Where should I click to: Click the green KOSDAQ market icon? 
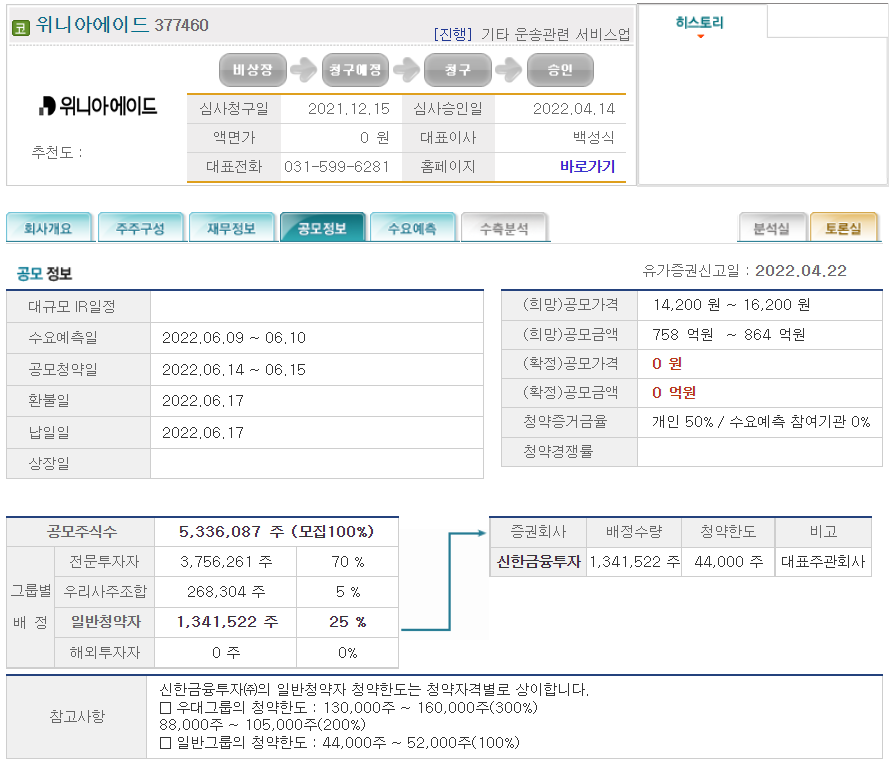tap(21, 27)
